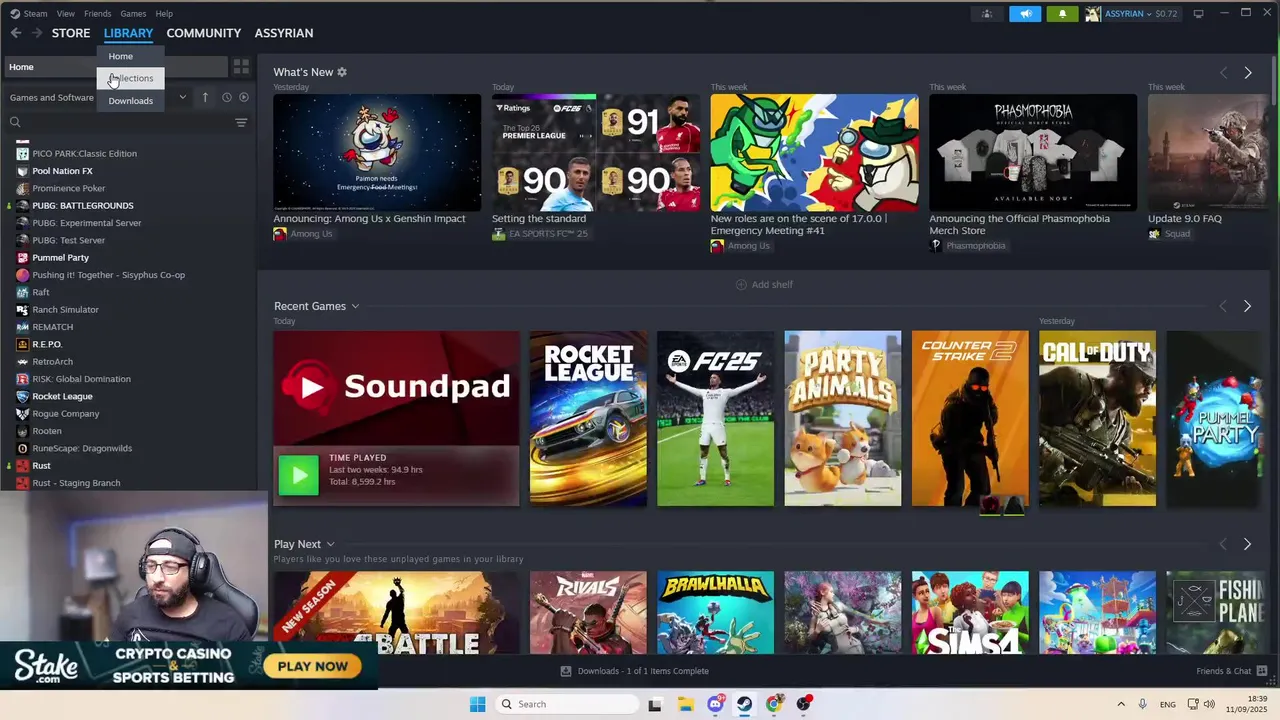Viewport: 1280px width, 720px height.
Task: Open Call of Duty cover in Recent Games
Action: click(x=1097, y=418)
